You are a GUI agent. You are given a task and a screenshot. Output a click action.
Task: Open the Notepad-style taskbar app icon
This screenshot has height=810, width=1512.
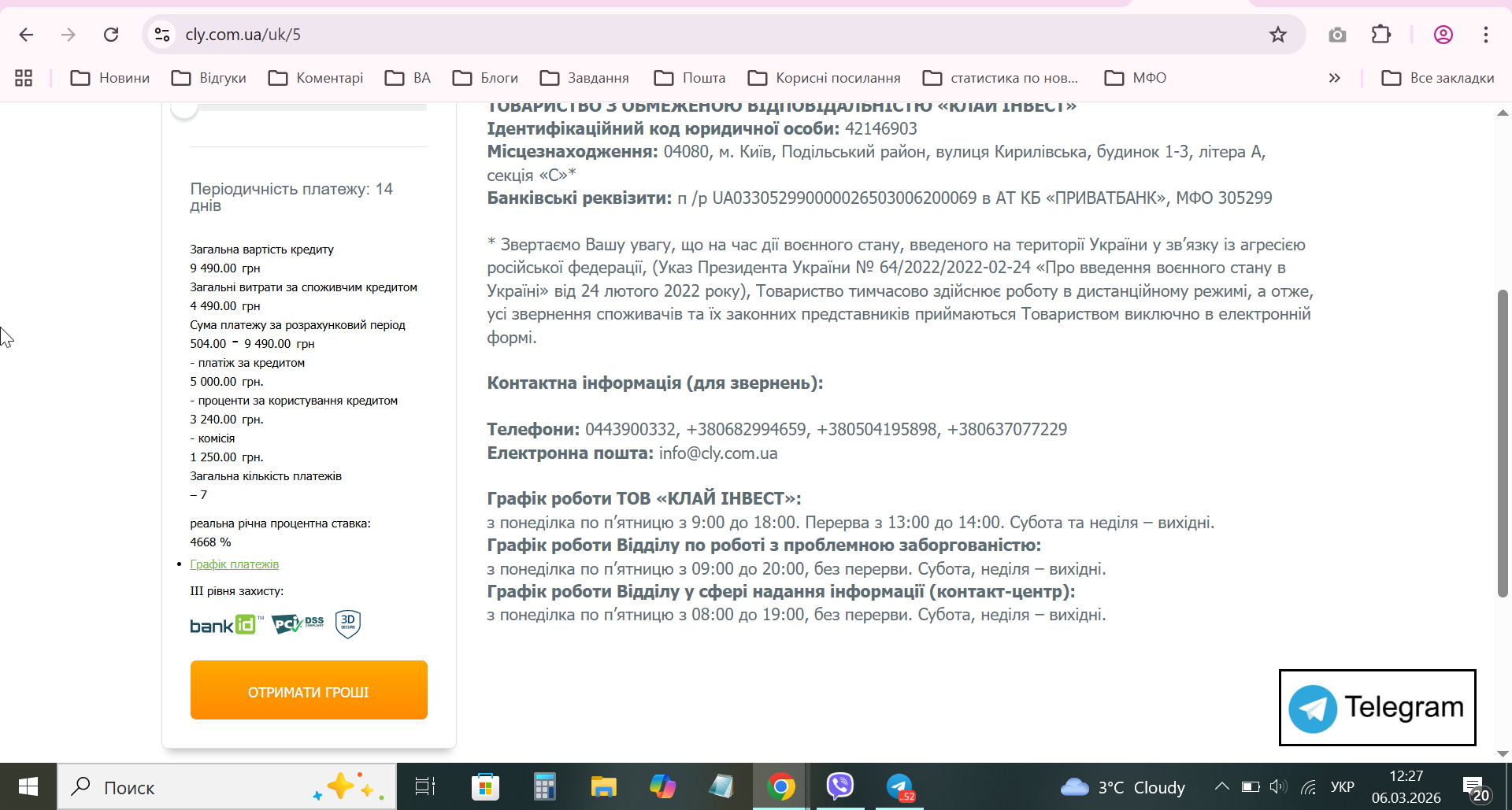[721, 786]
